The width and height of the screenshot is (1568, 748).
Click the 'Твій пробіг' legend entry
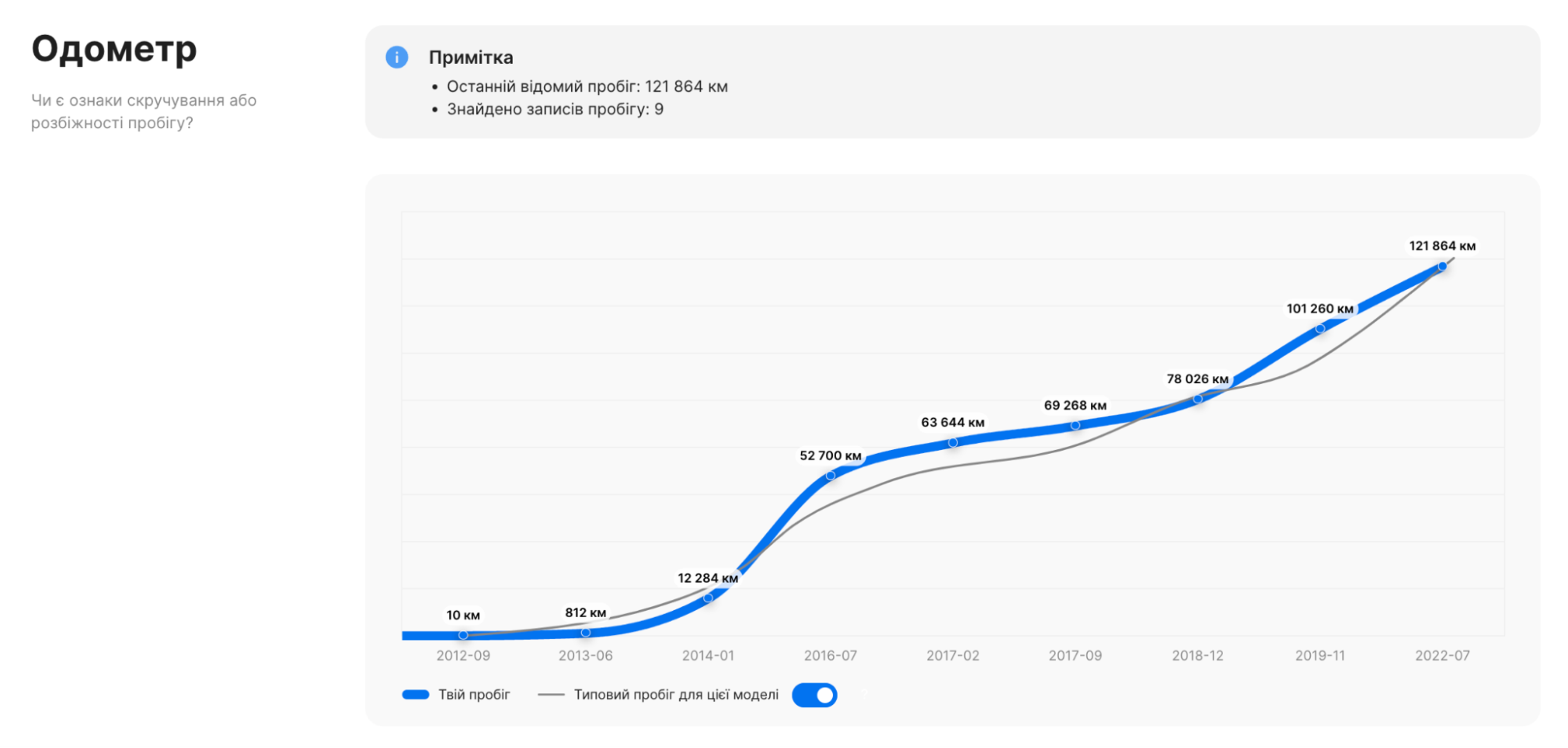click(x=456, y=695)
